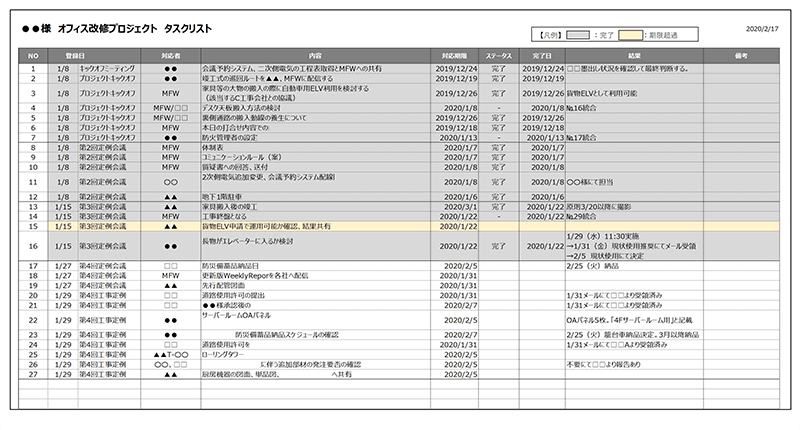Click the ステータス column header
Image resolution: width=800 pixels, height=430 pixels.
point(498,55)
